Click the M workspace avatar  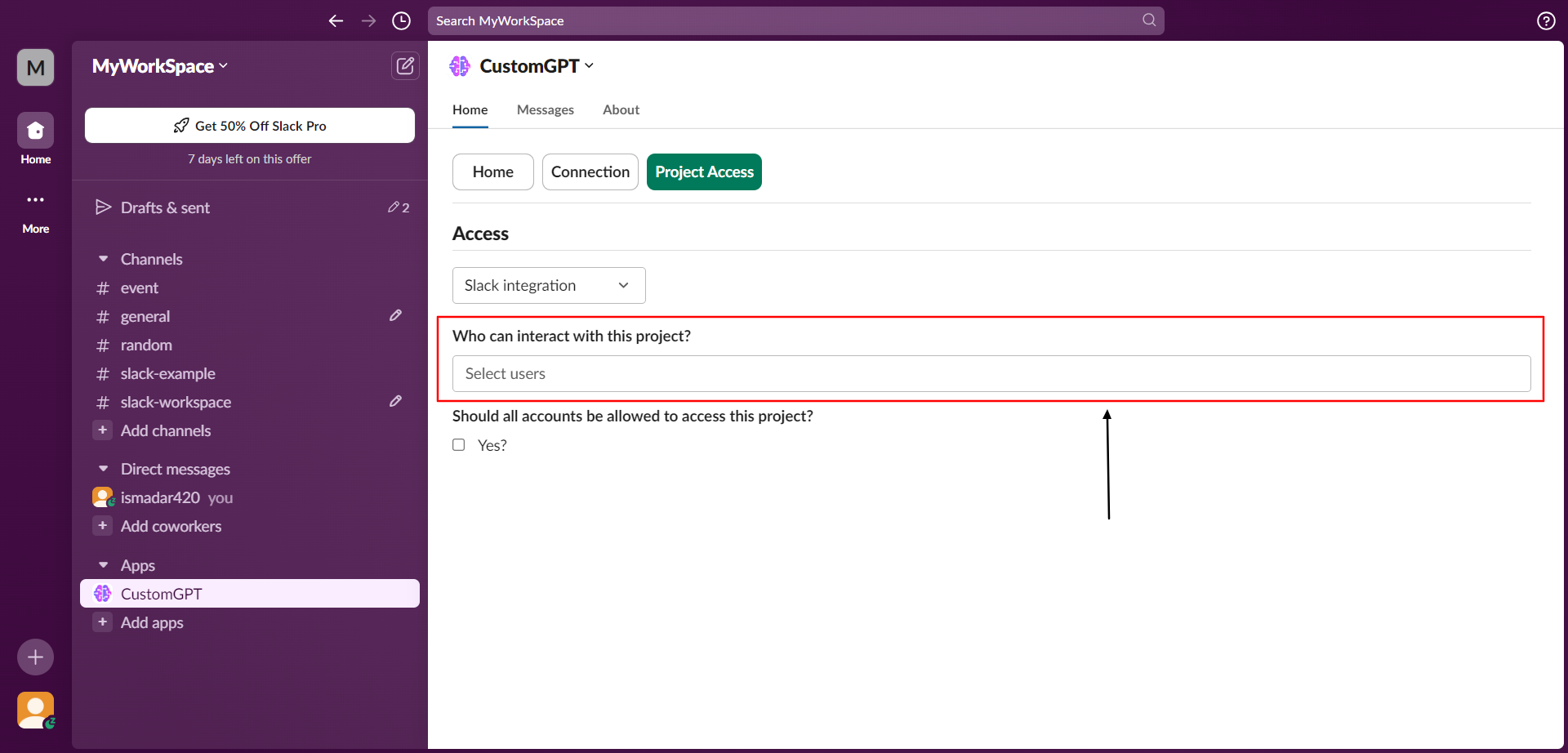[35, 67]
